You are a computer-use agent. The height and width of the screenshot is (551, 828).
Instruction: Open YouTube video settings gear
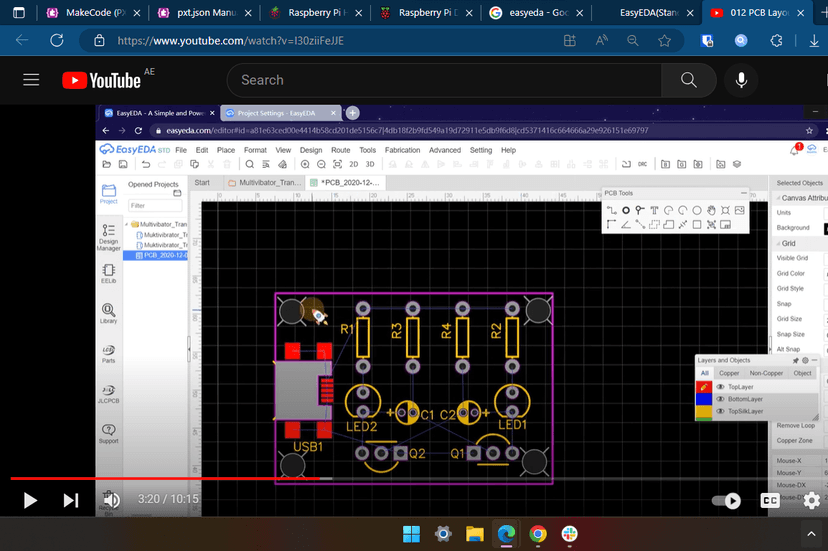pyautogui.click(x=811, y=500)
